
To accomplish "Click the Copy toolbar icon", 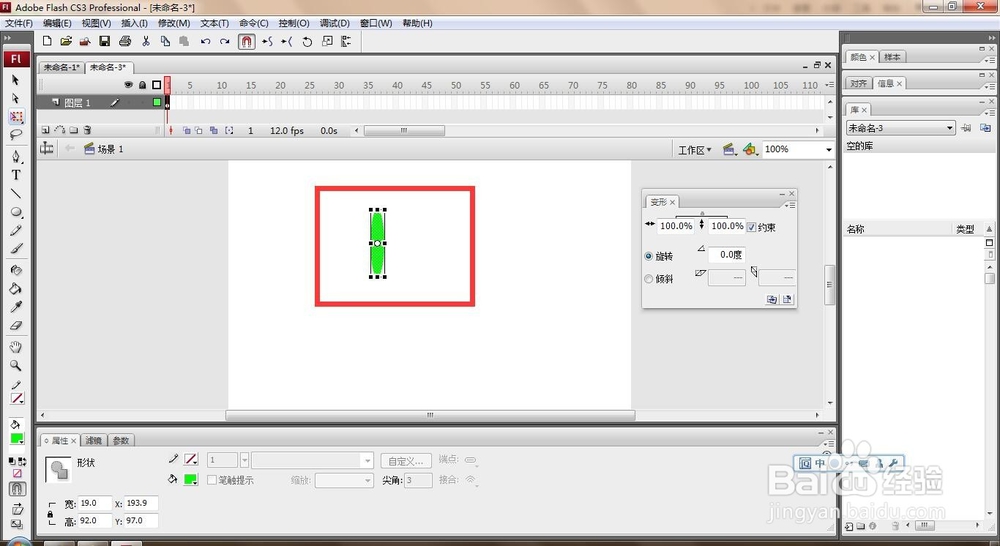I will (x=165, y=41).
